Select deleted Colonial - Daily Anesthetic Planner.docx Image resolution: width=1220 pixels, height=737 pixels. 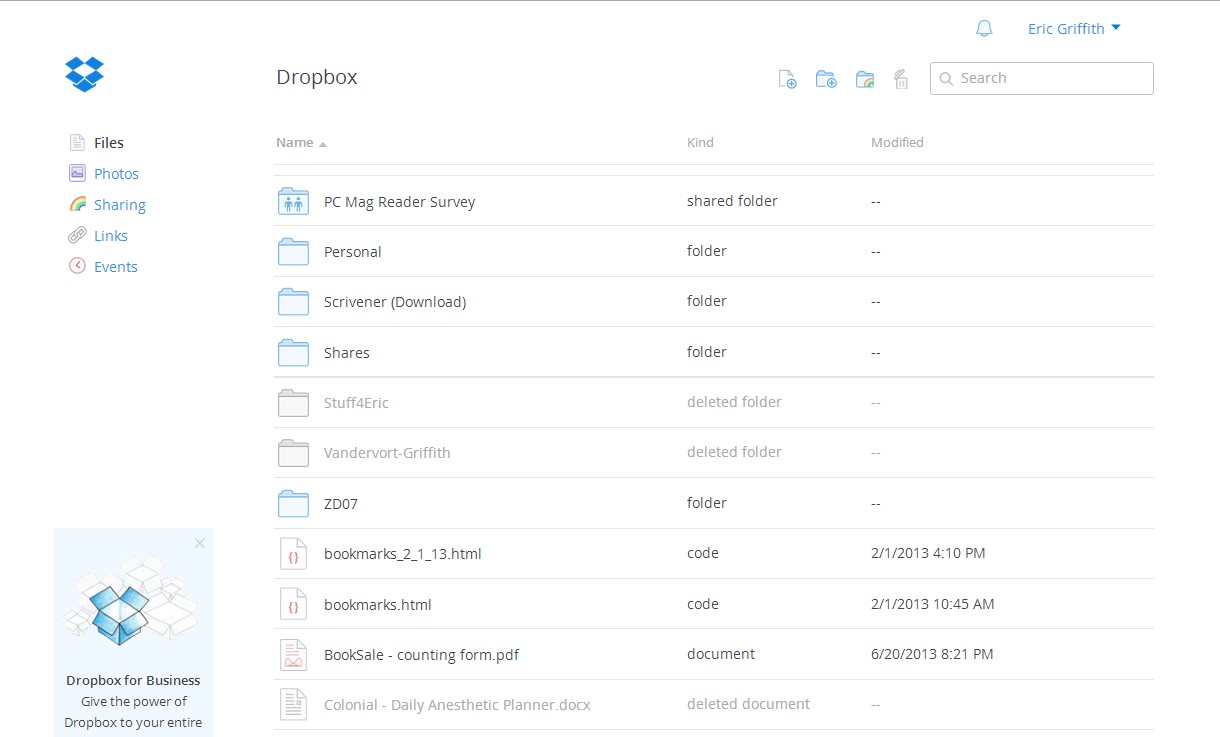[x=457, y=705]
